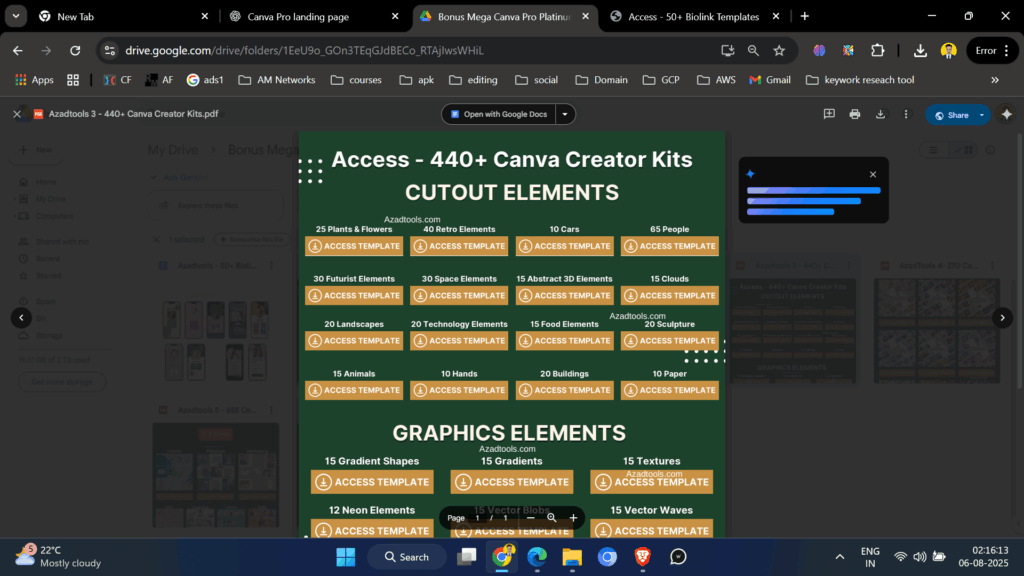This screenshot has width=1024, height=576.
Task: Open the editing bookmark folder
Action: pyautogui.click(x=475, y=80)
